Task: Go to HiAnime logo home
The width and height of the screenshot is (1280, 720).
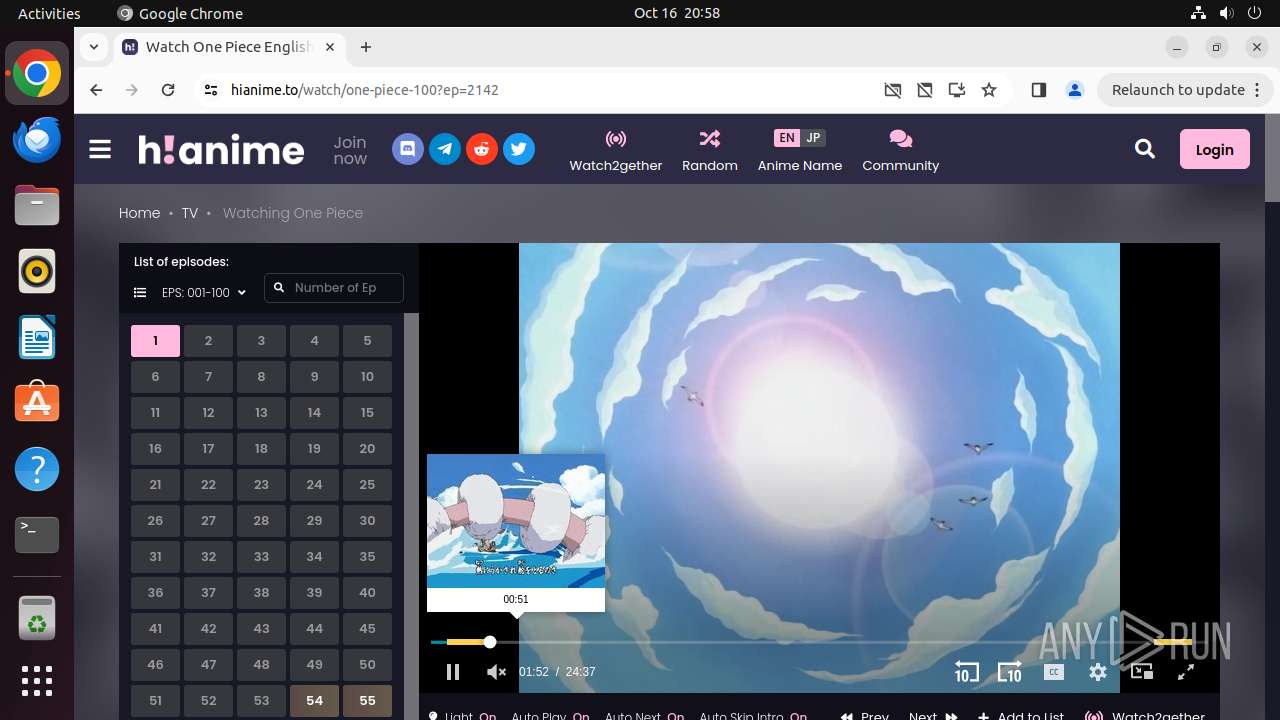Action: [x=221, y=150]
